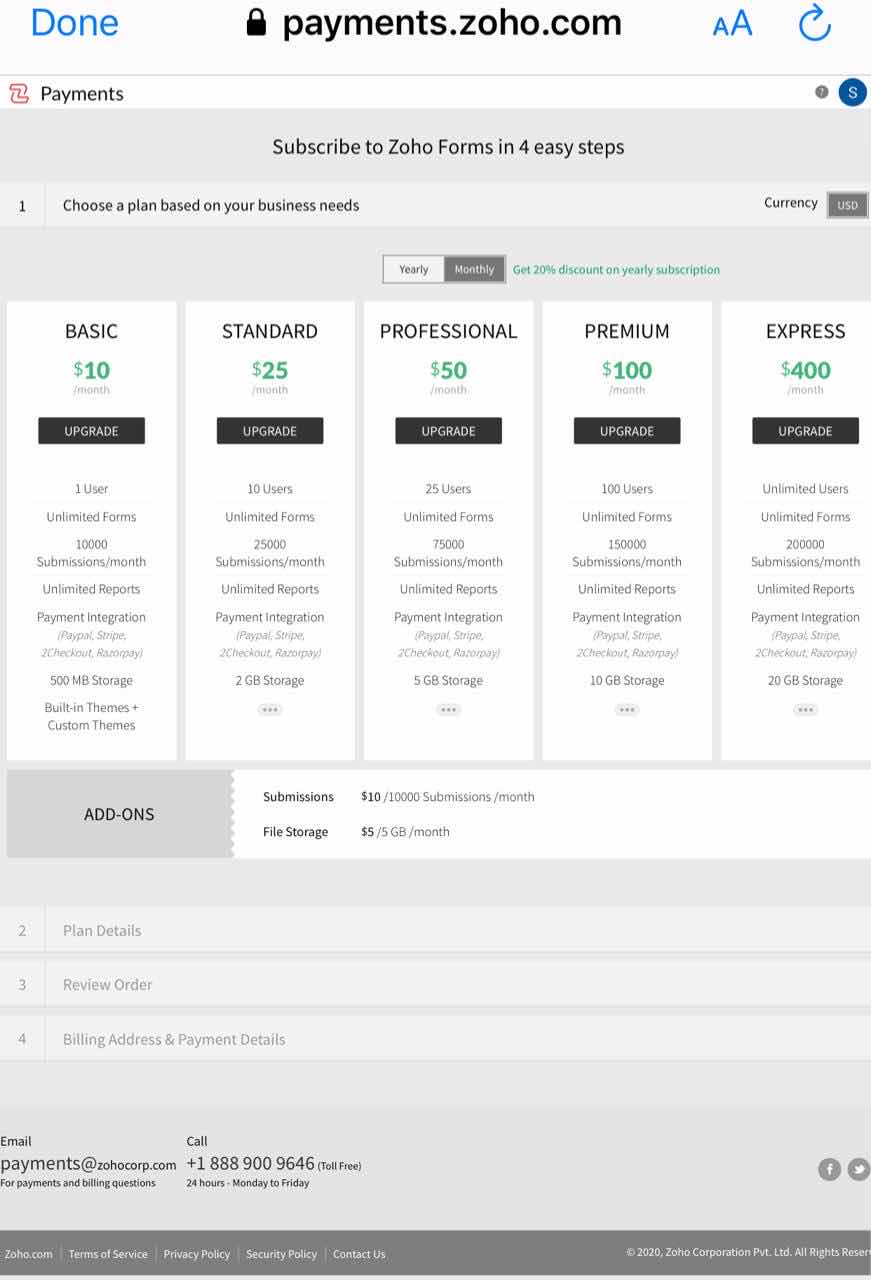
Task: Expand more features in Professional plan
Action: pos(449,710)
